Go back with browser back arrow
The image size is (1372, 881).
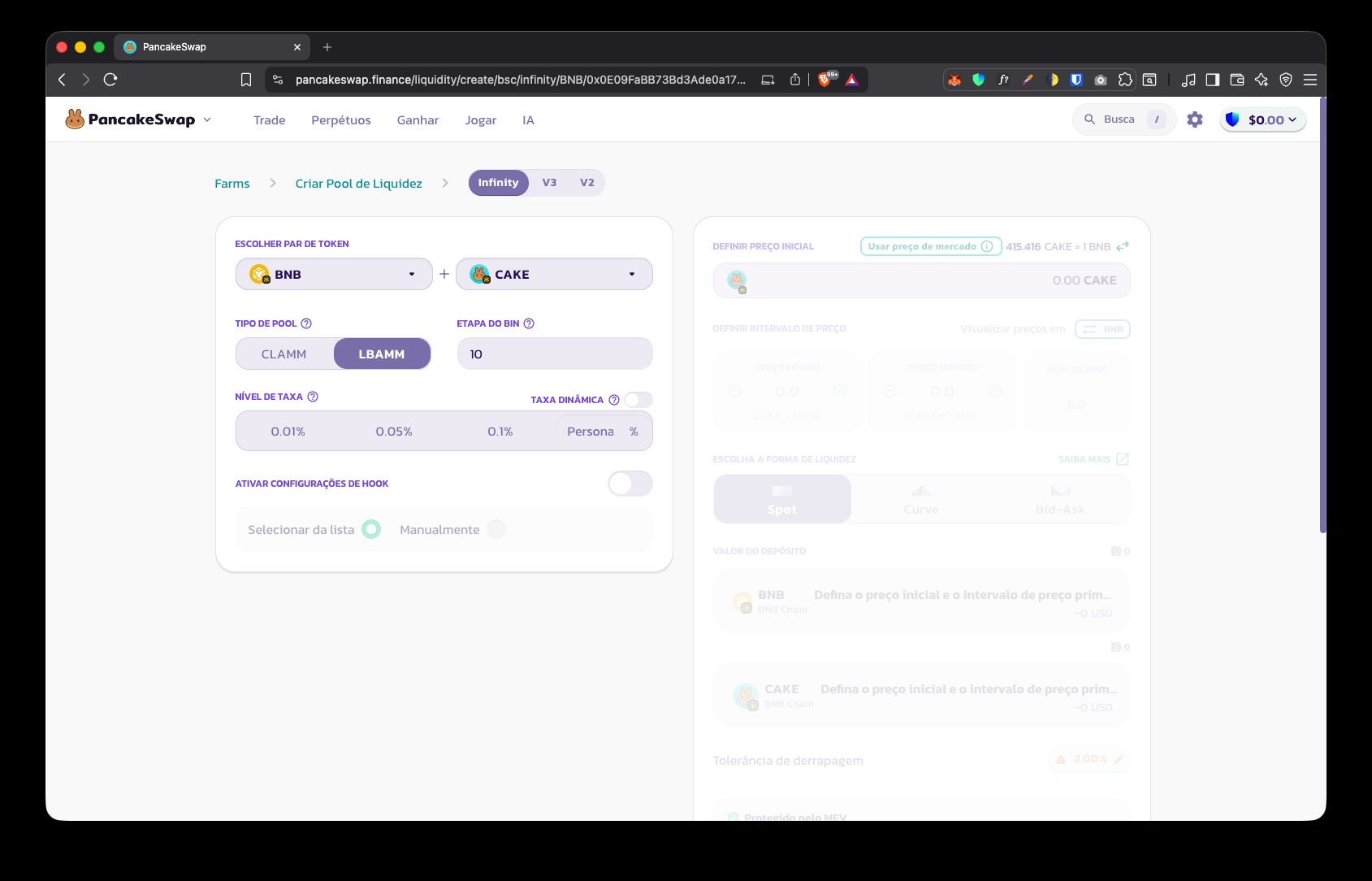(62, 80)
